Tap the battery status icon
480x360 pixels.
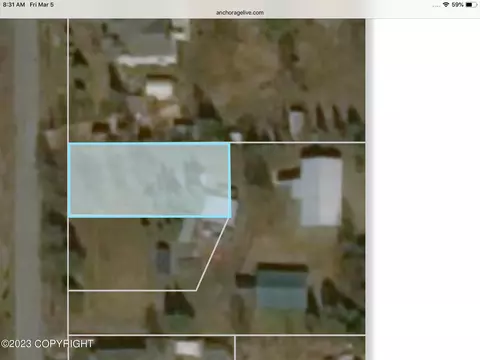tap(471, 5)
